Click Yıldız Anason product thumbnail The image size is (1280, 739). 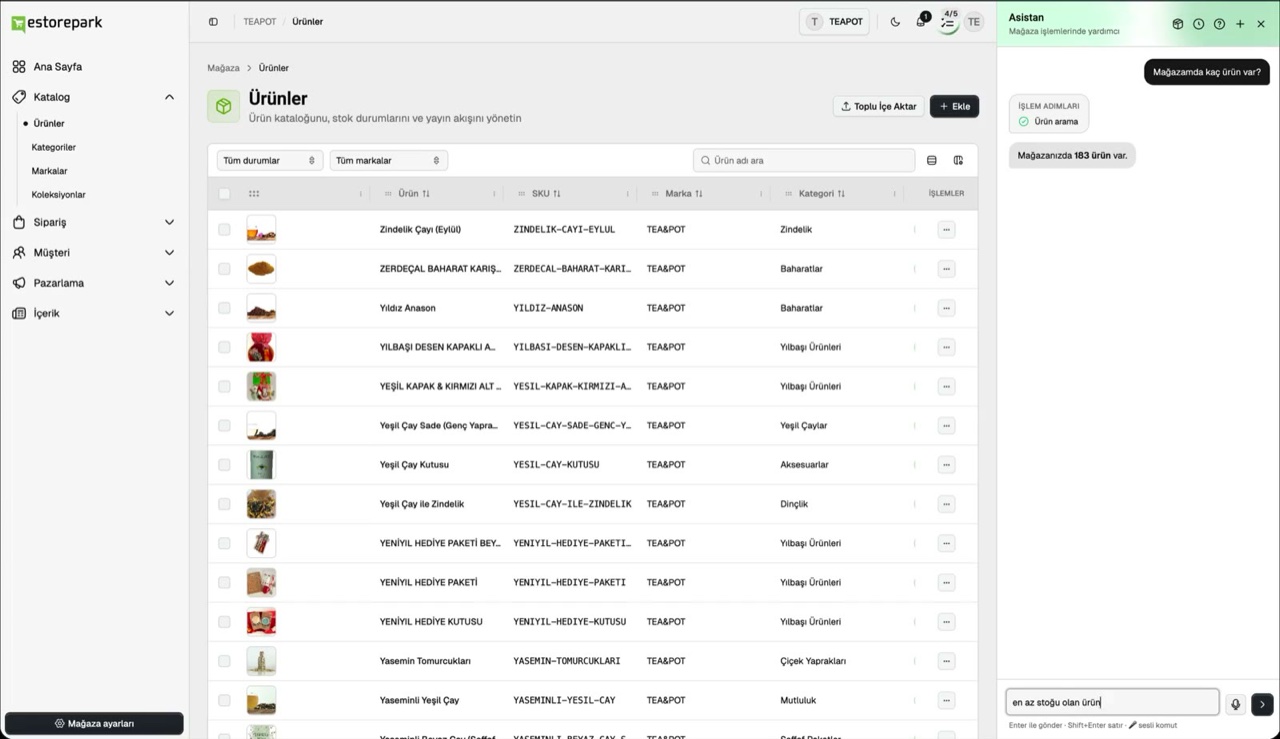(261, 308)
